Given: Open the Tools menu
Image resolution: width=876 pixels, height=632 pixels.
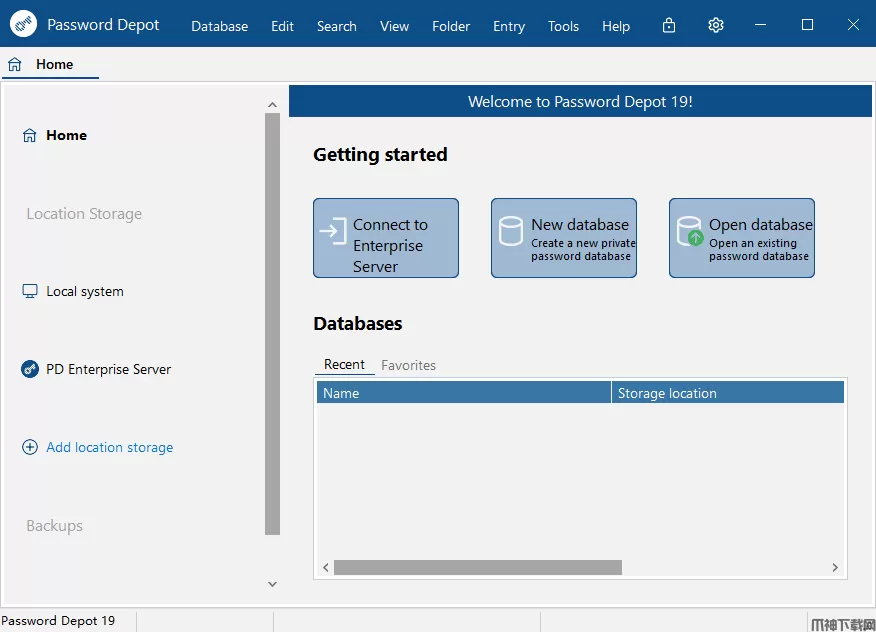Looking at the screenshot, I should (x=563, y=26).
